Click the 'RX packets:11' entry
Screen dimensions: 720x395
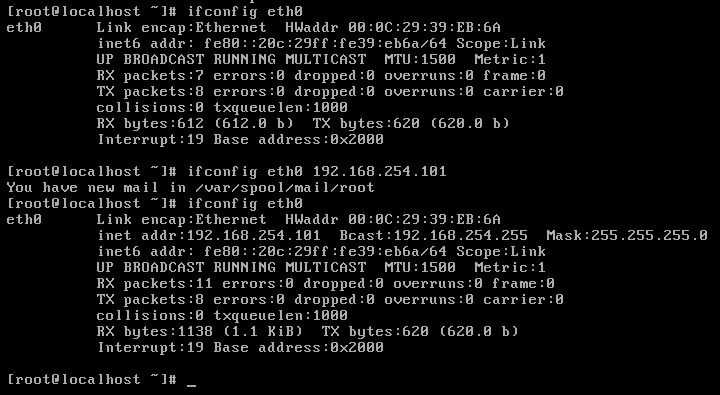coord(154,283)
